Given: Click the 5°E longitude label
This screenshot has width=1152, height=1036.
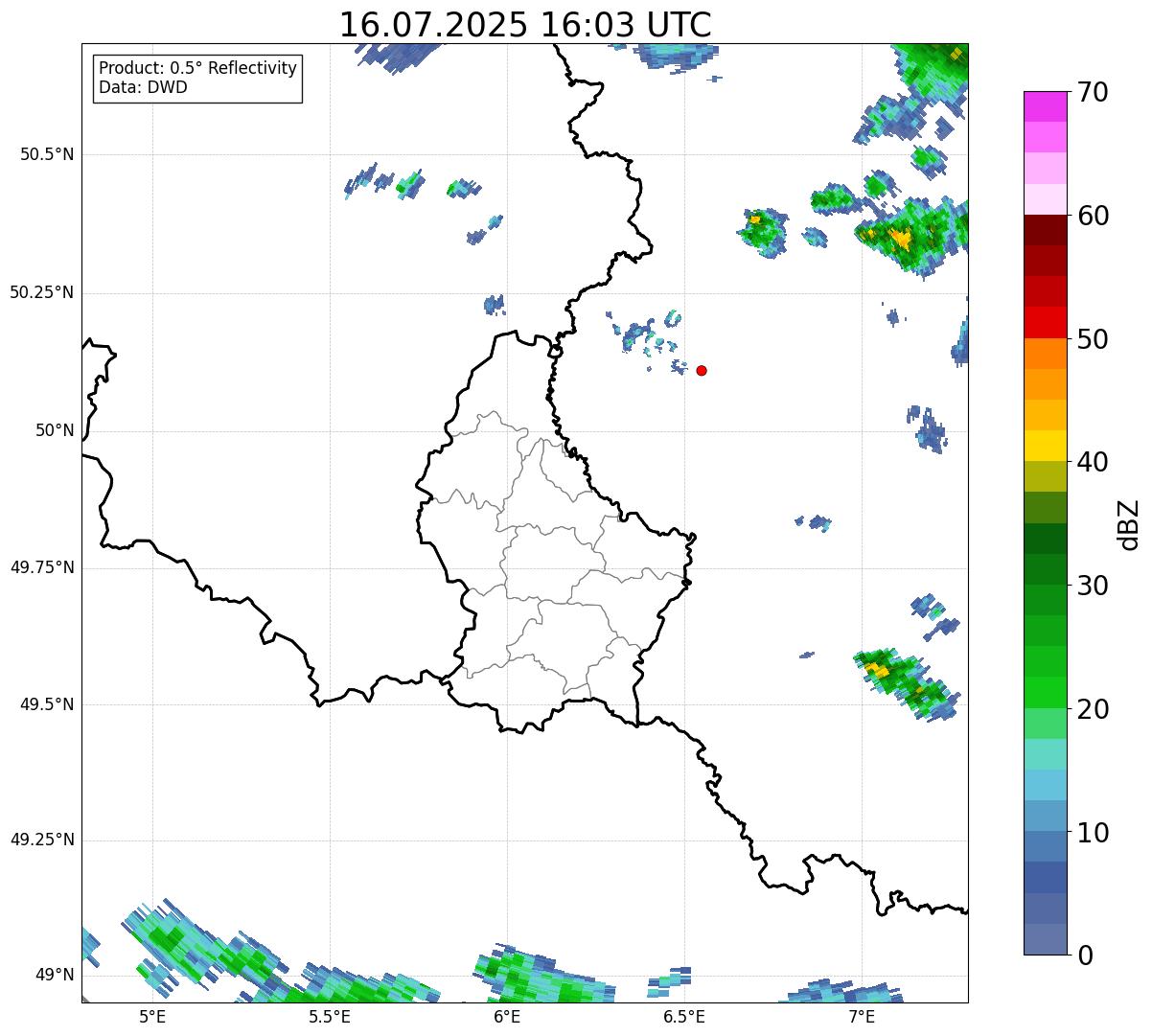Looking at the screenshot, I should pos(152,1017).
